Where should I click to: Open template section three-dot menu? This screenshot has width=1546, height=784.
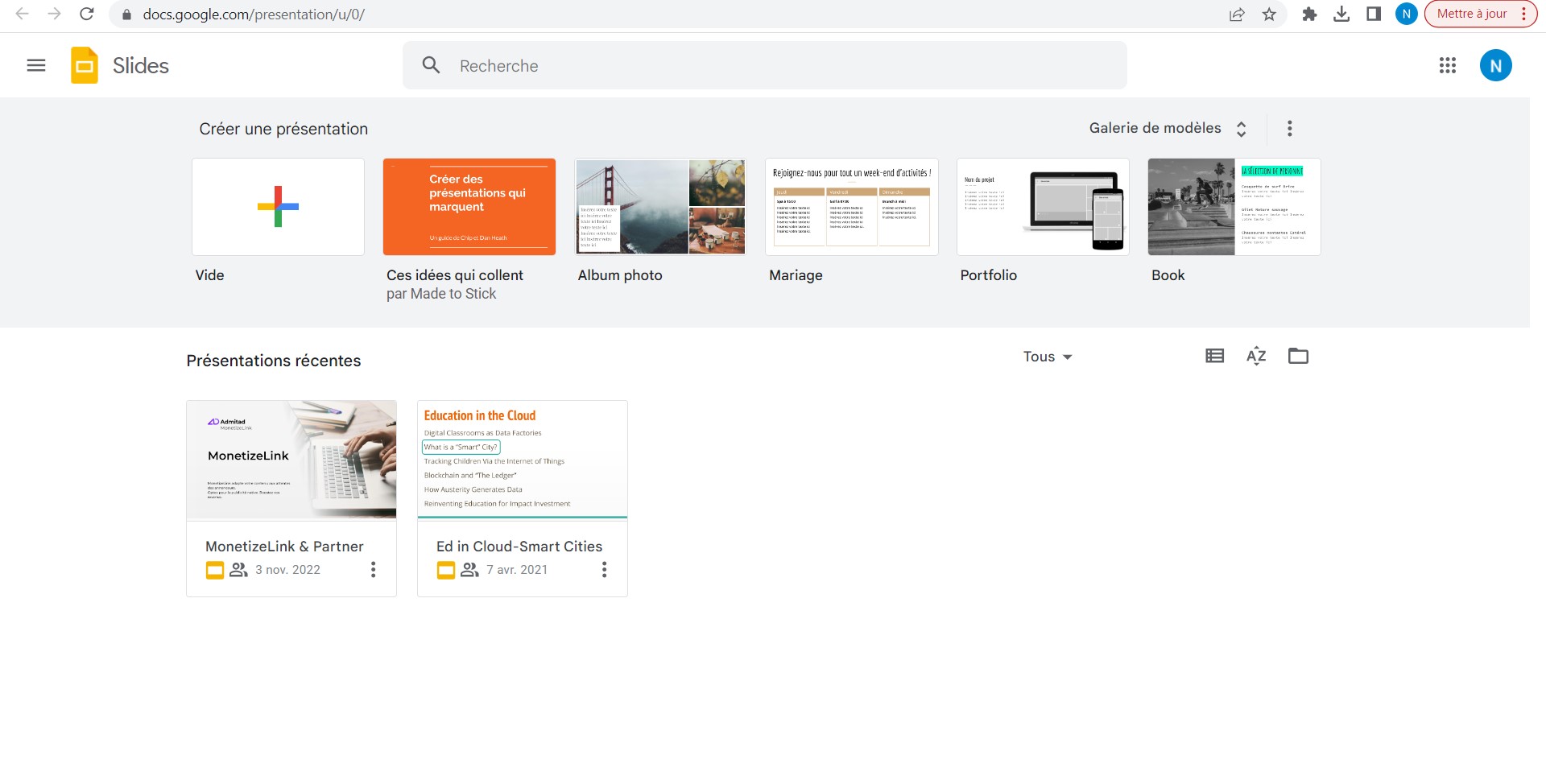click(1289, 129)
